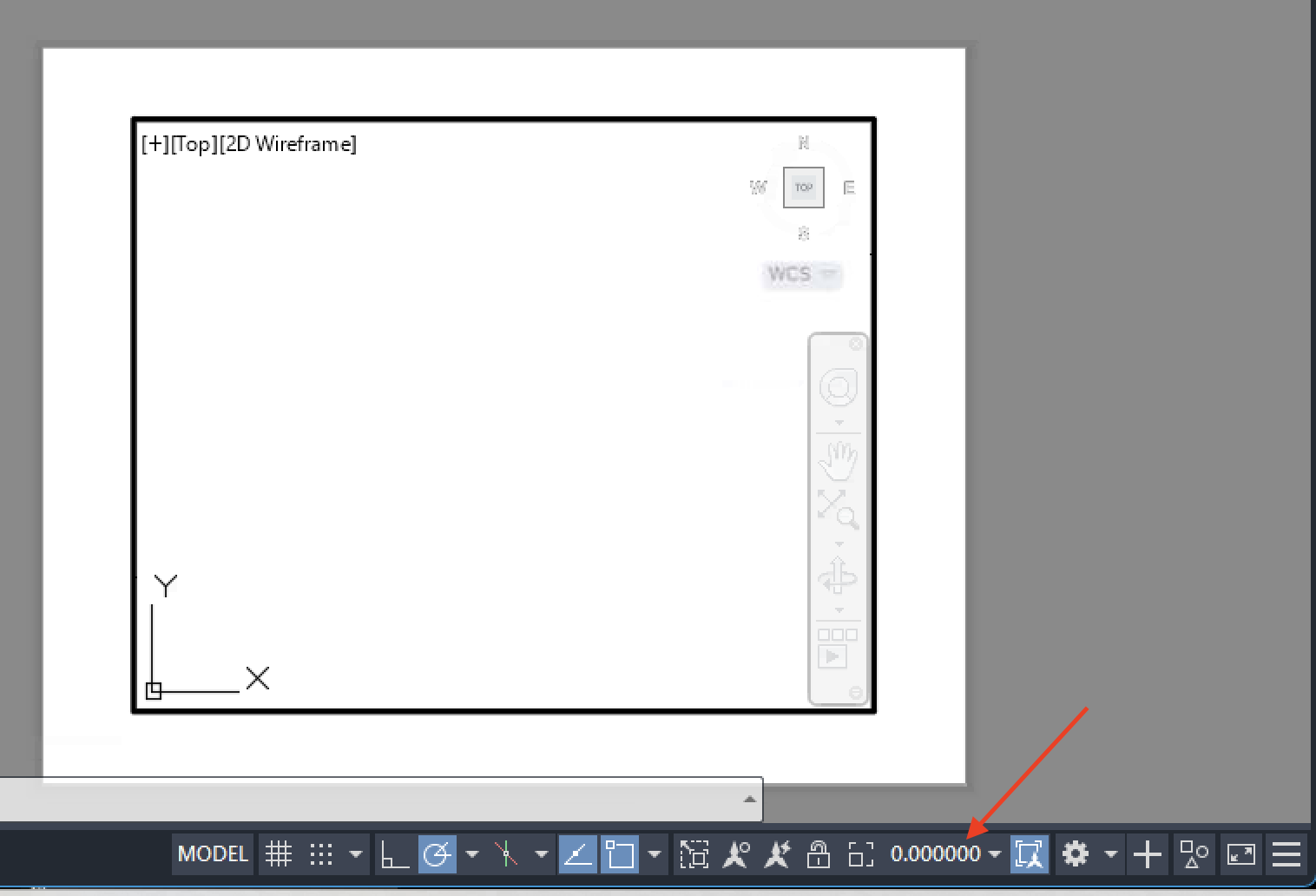Click the MODEL button in the status bar
The height and width of the screenshot is (896, 1316).
pyautogui.click(x=212, y=853)
